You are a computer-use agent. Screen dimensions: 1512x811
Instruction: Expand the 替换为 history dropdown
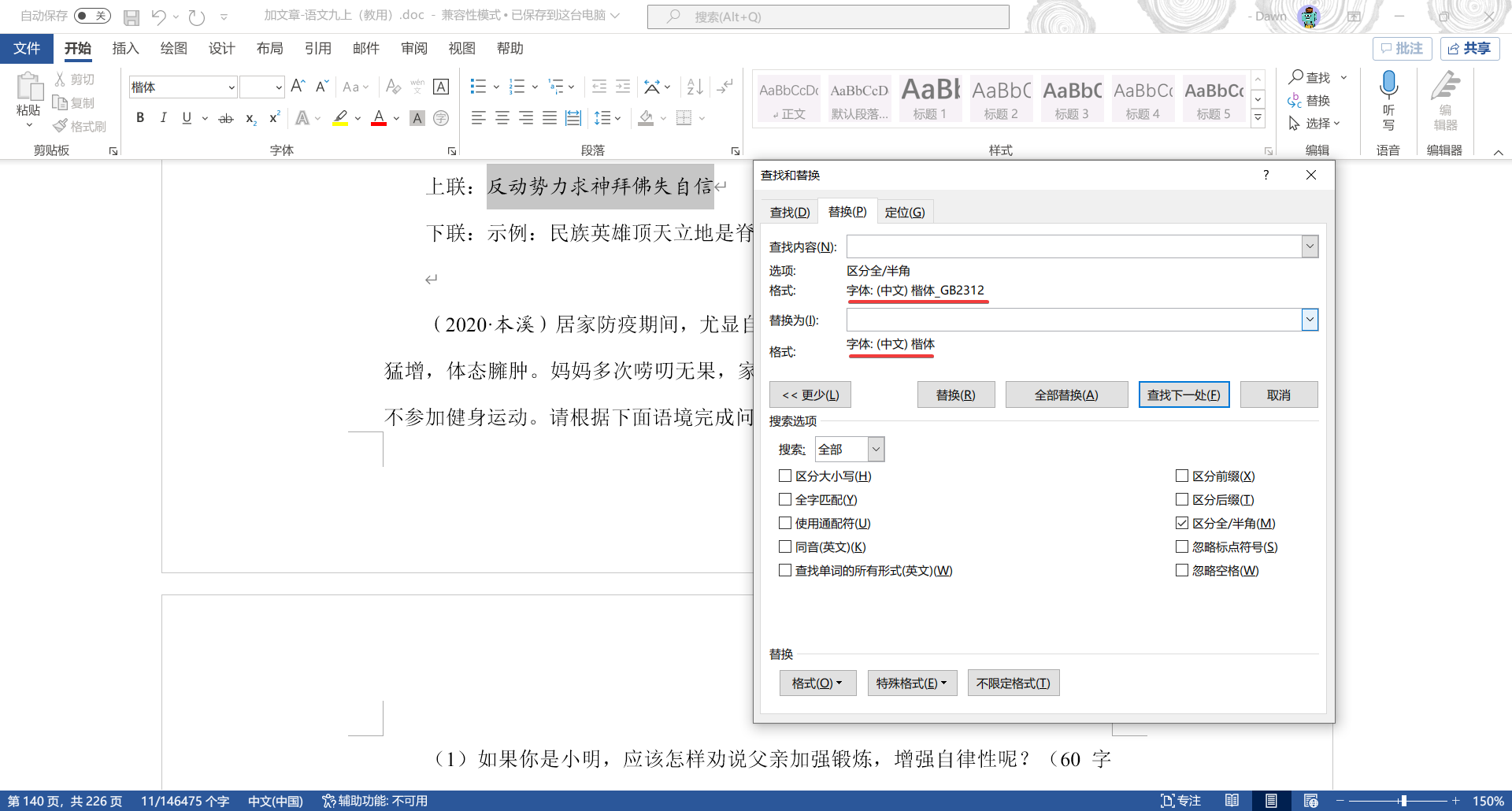1310,320
